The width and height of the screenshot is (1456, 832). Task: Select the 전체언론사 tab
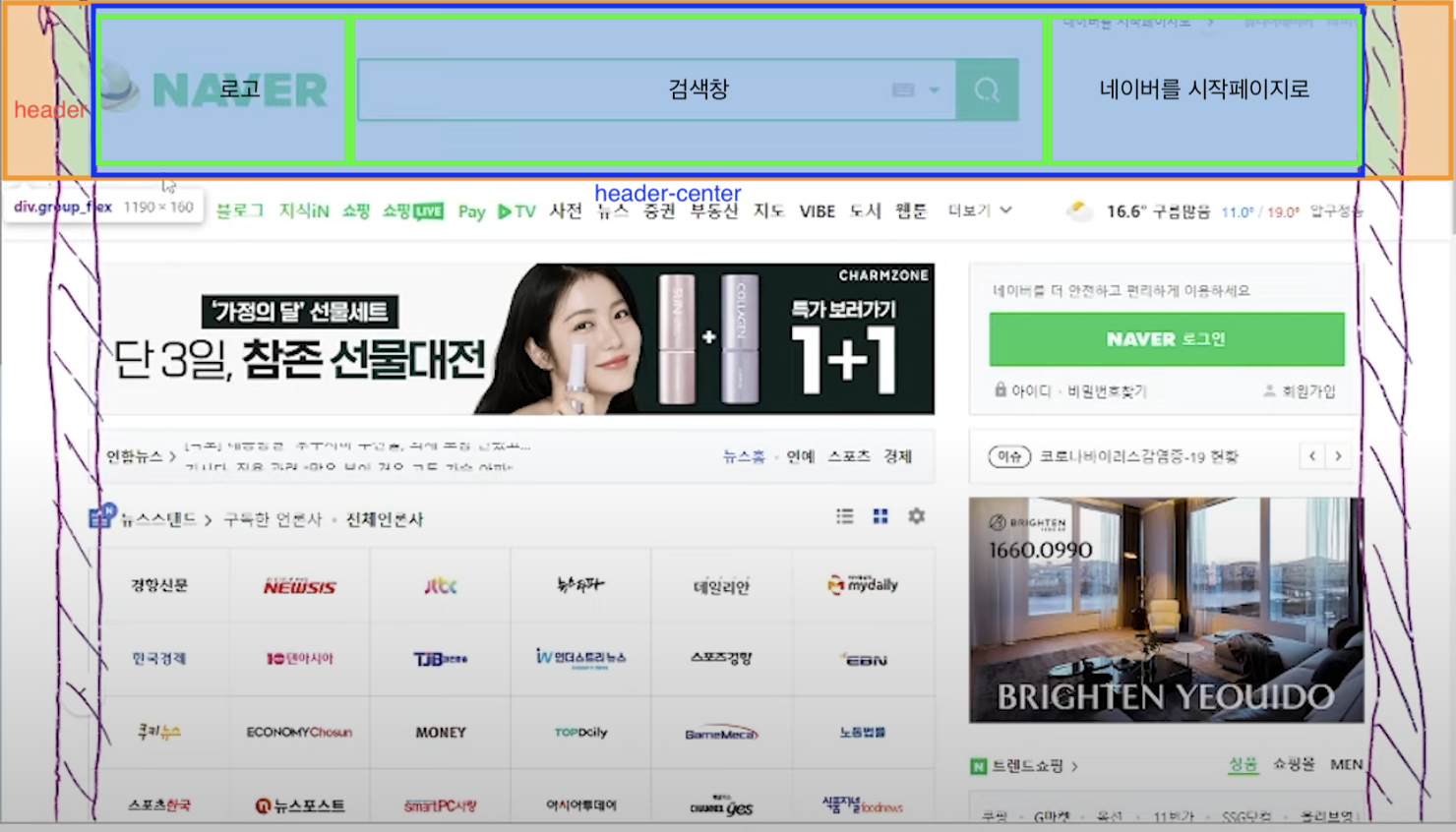pyautogui.click(x=385, y=519)
